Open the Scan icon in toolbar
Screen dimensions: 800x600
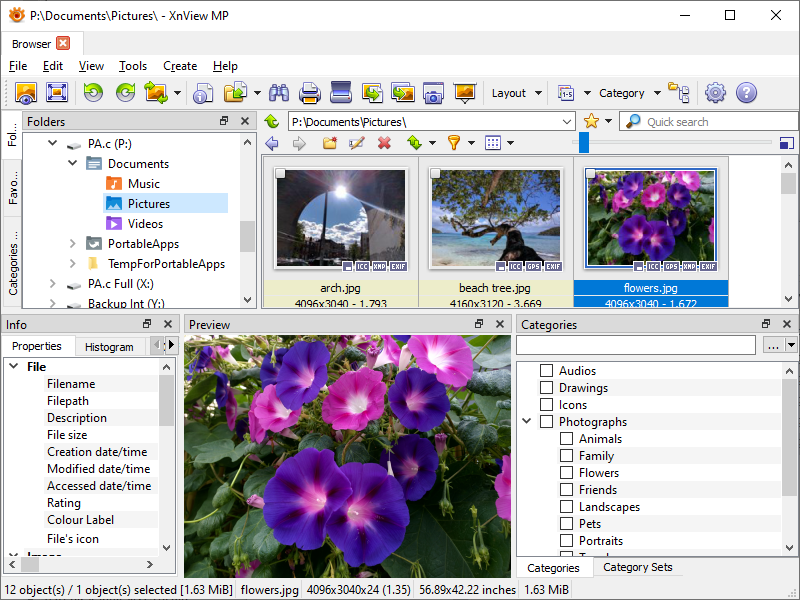click(x=341, y=93)
